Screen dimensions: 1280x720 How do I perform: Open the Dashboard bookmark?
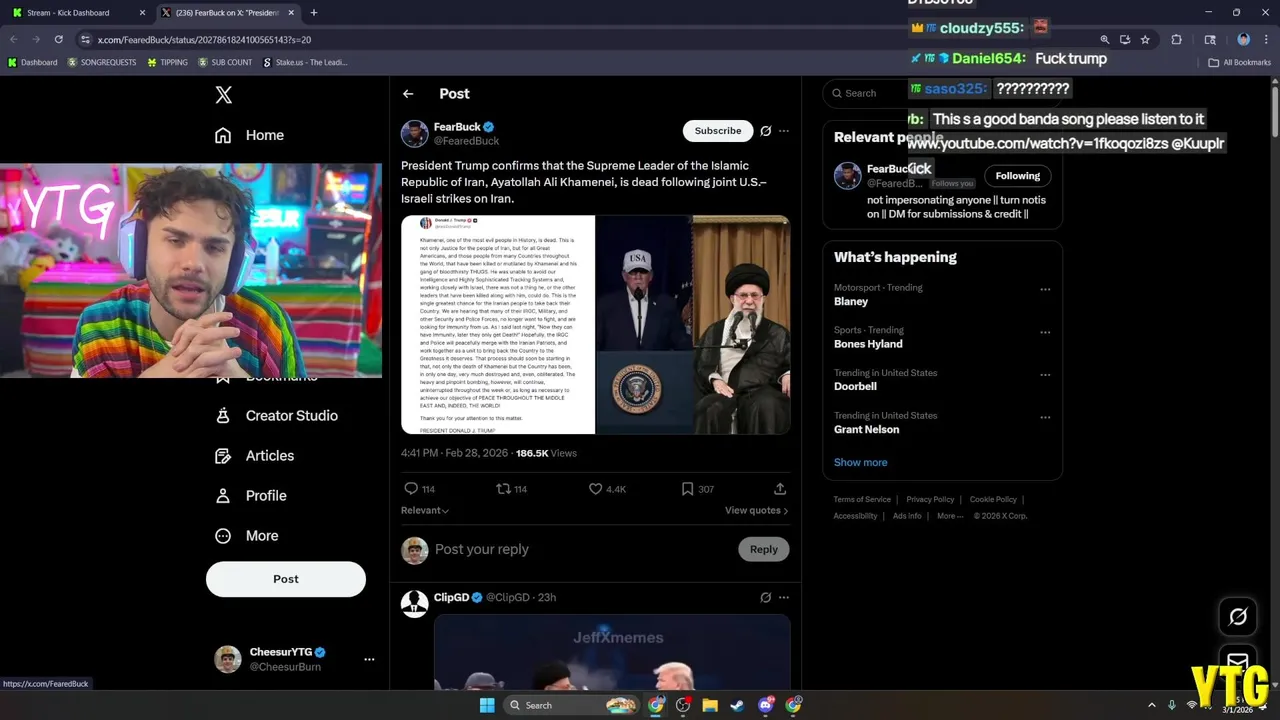coord(32,62)
